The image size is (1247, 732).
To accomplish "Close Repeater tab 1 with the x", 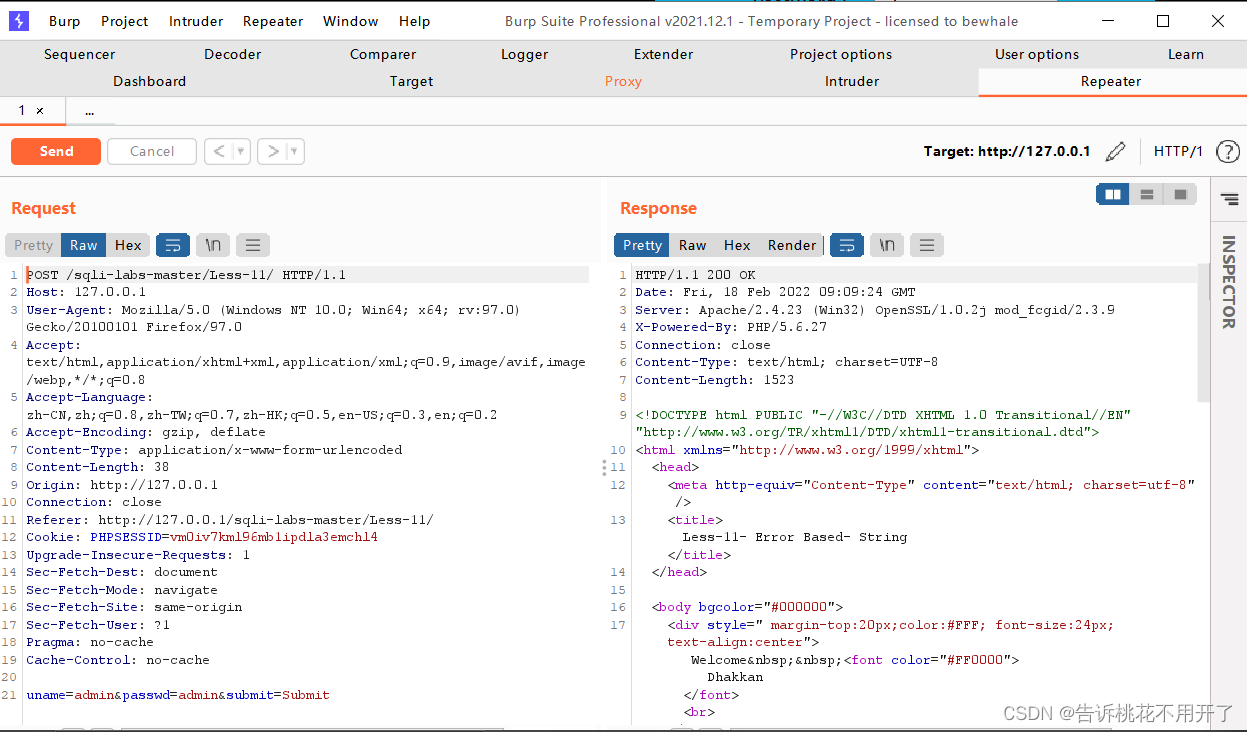I will pyautogui.click(x=40, y=111).
